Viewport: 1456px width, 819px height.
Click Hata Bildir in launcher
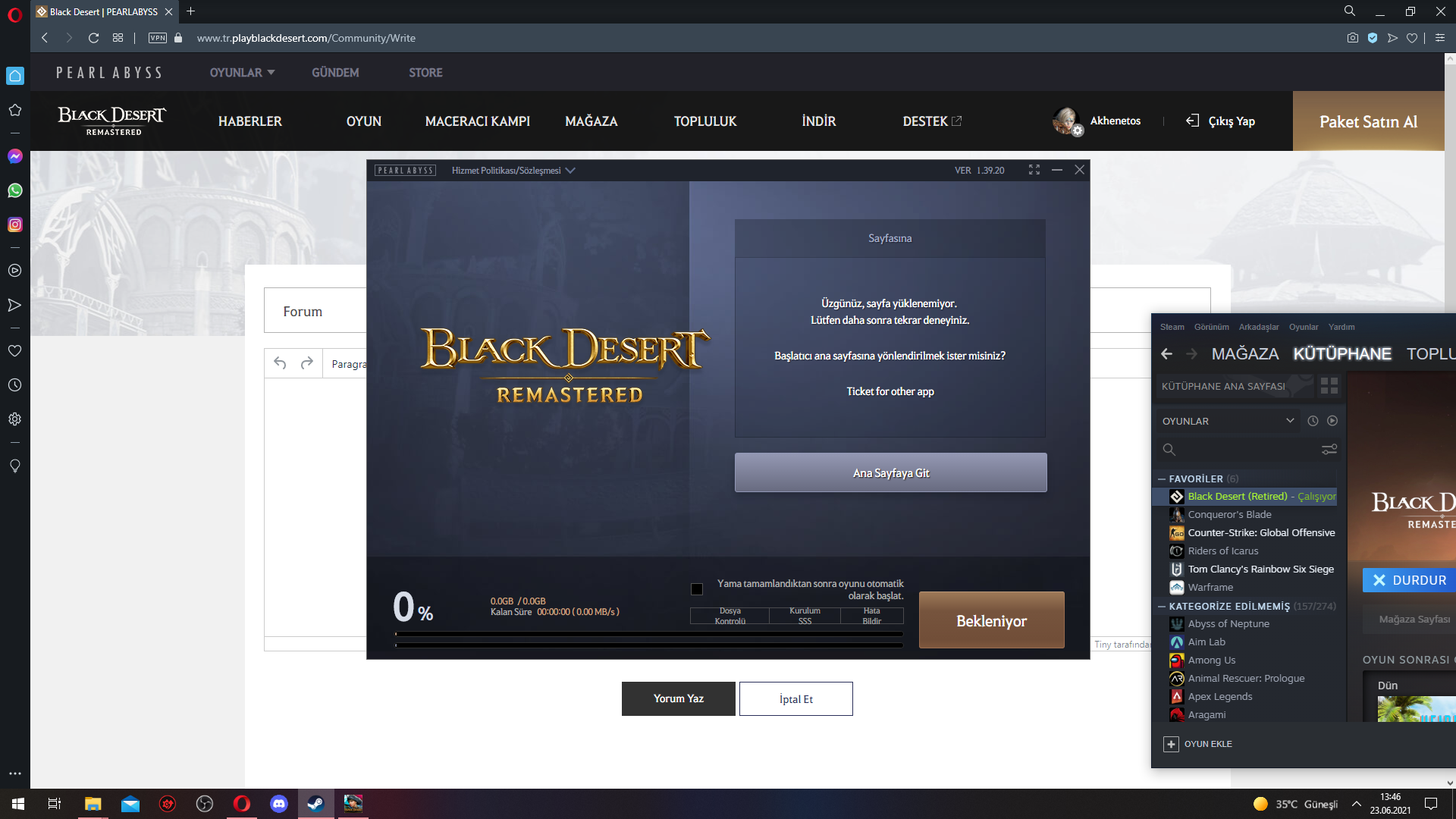coord(872,616)
